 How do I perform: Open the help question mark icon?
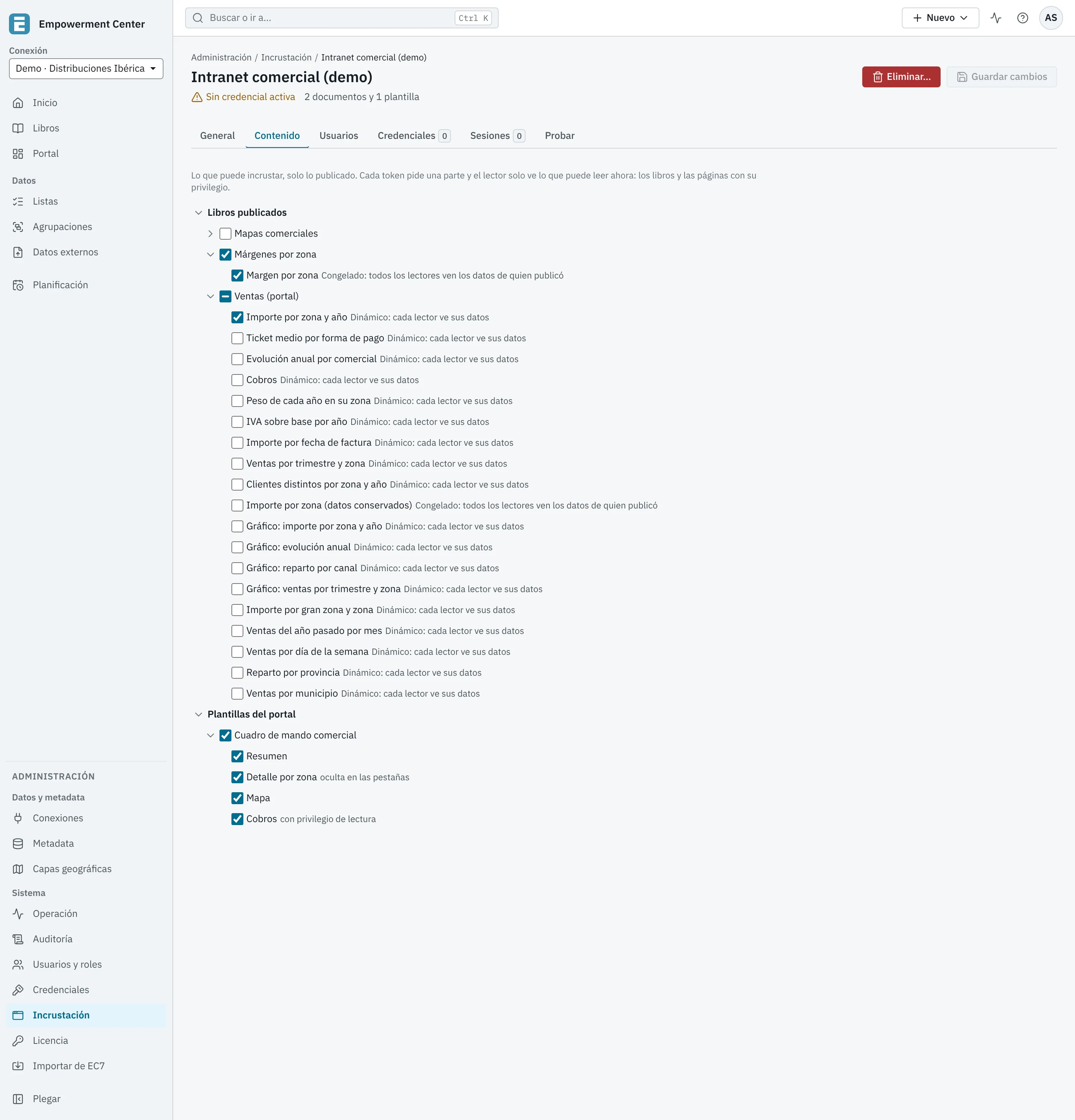[1022, 18]
